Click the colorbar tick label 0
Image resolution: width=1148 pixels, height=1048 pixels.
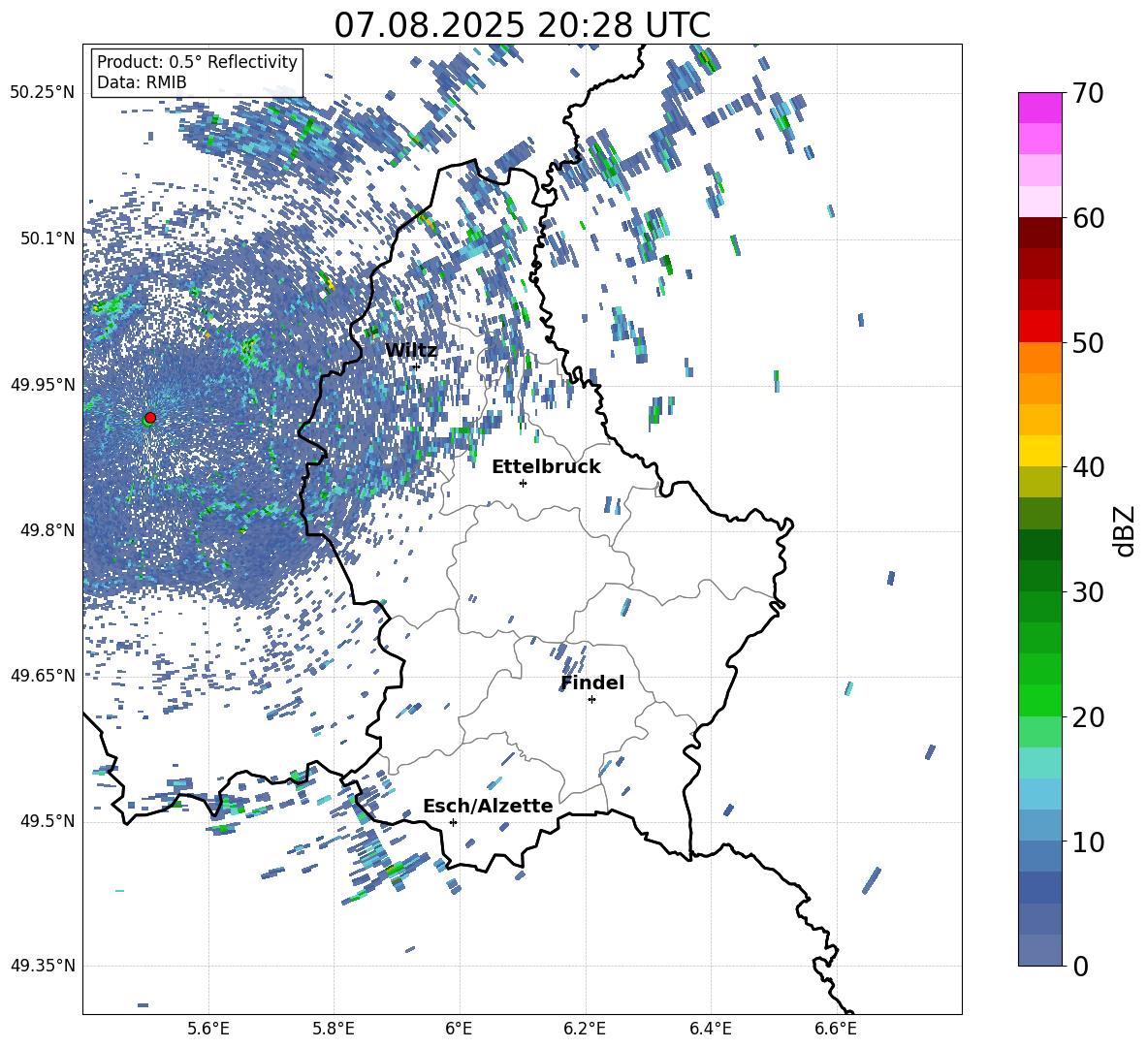pyautogui.click(x=1080, y=967)
